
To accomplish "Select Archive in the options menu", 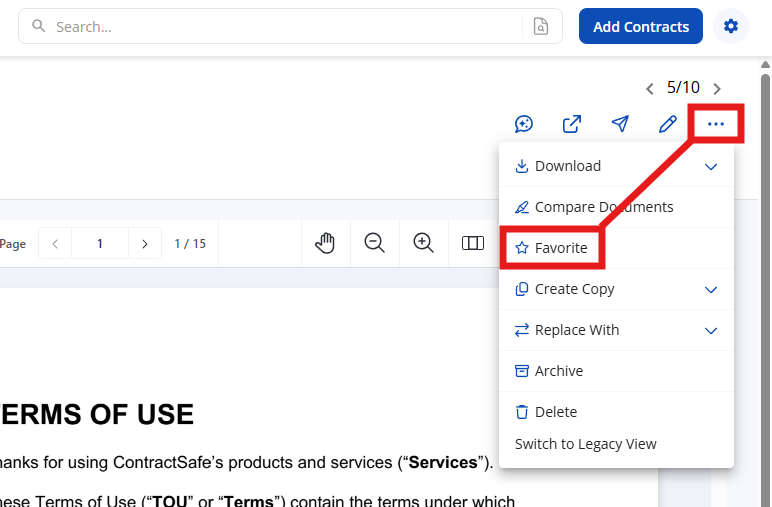I will pyautogui.click(x=558, y=371).
